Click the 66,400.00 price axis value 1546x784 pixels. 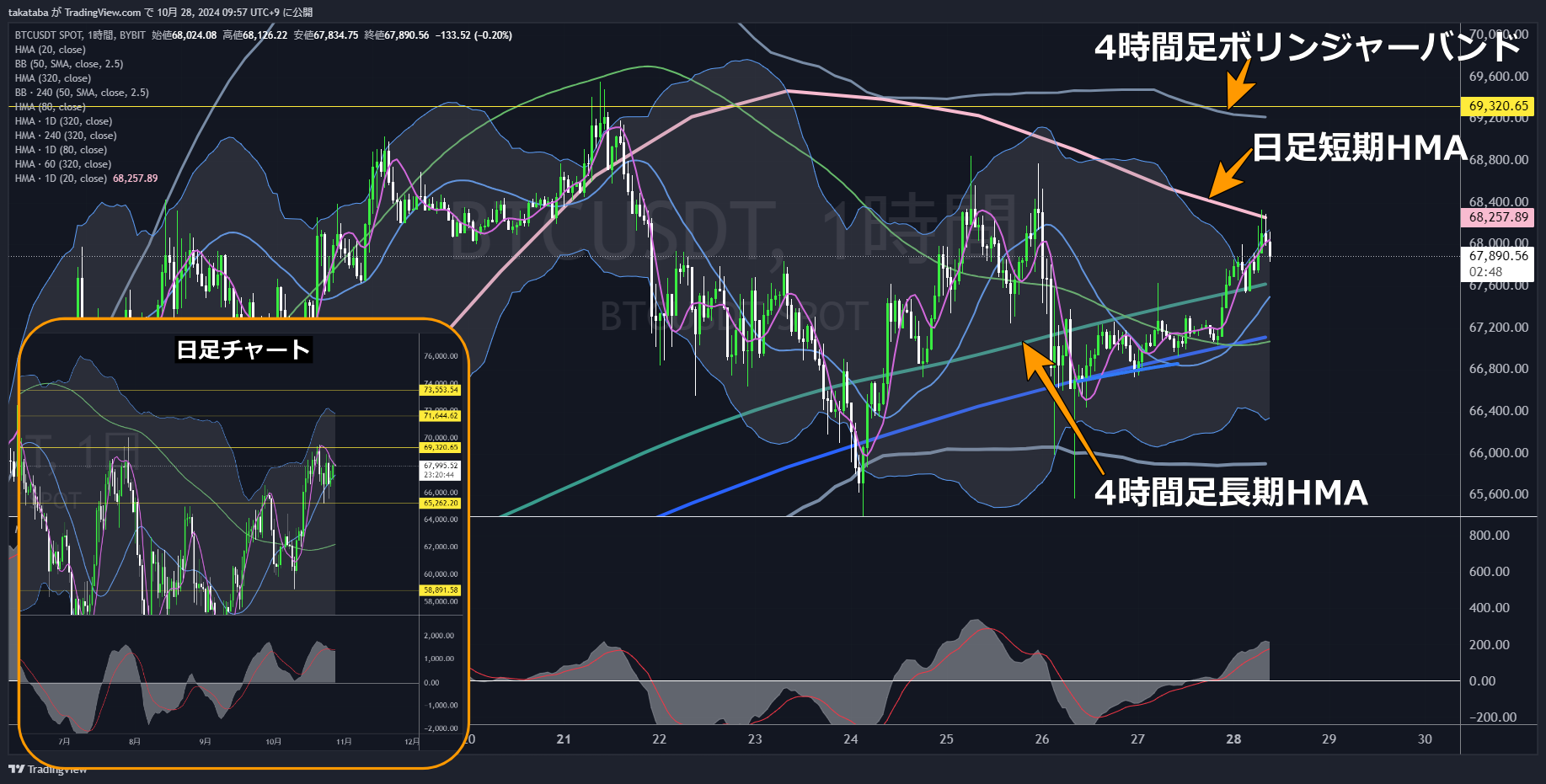tap(1498, 411)
